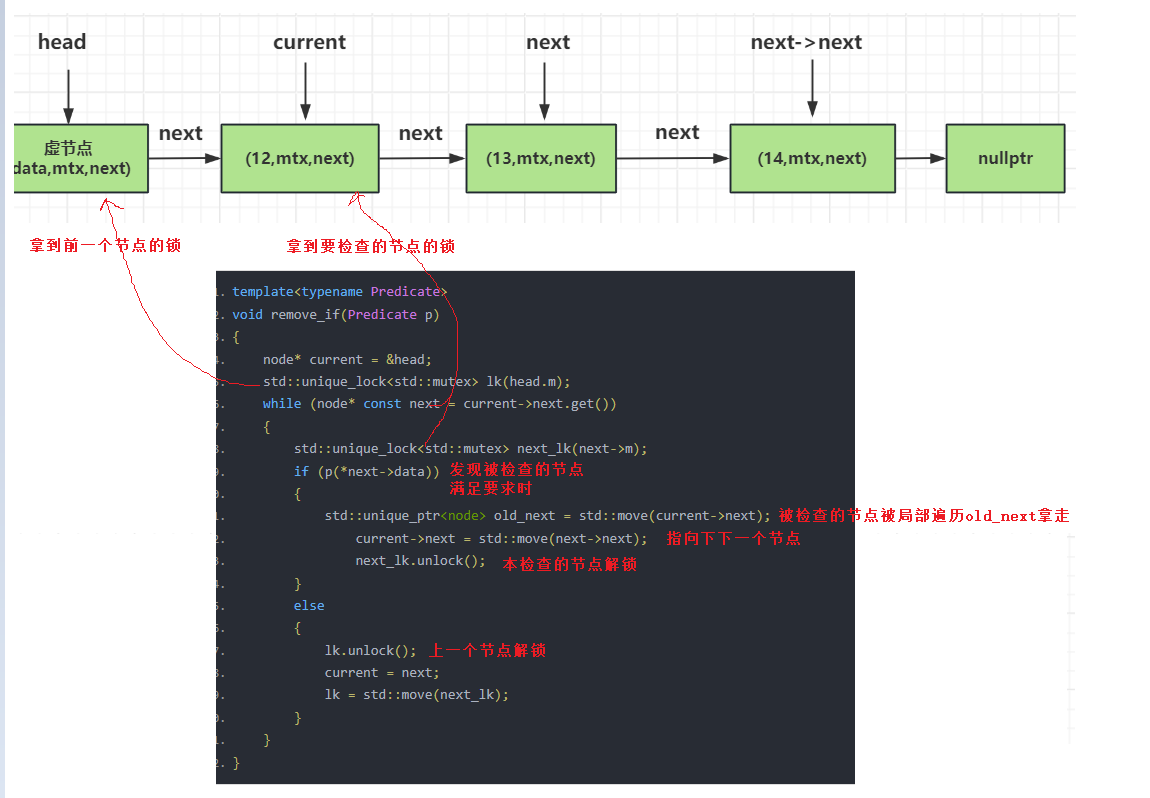Select the dummy node box 虚节点
1150x798 pixels.
[x=81, y=158]
